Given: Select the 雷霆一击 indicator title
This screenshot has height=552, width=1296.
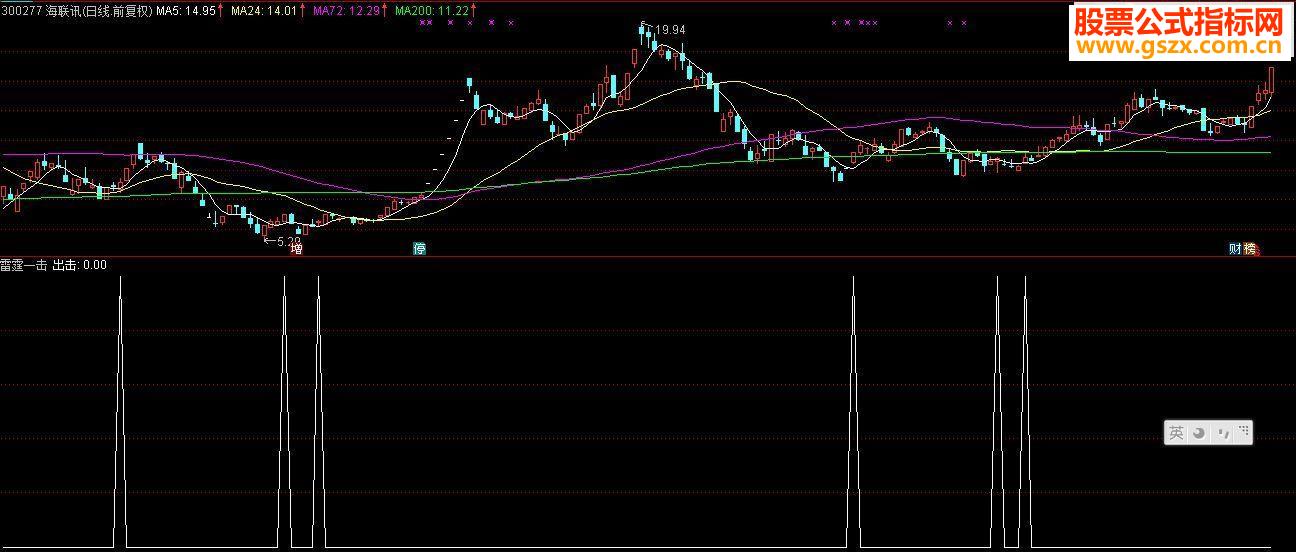Looking at the screenshot, I should [25, 266].
